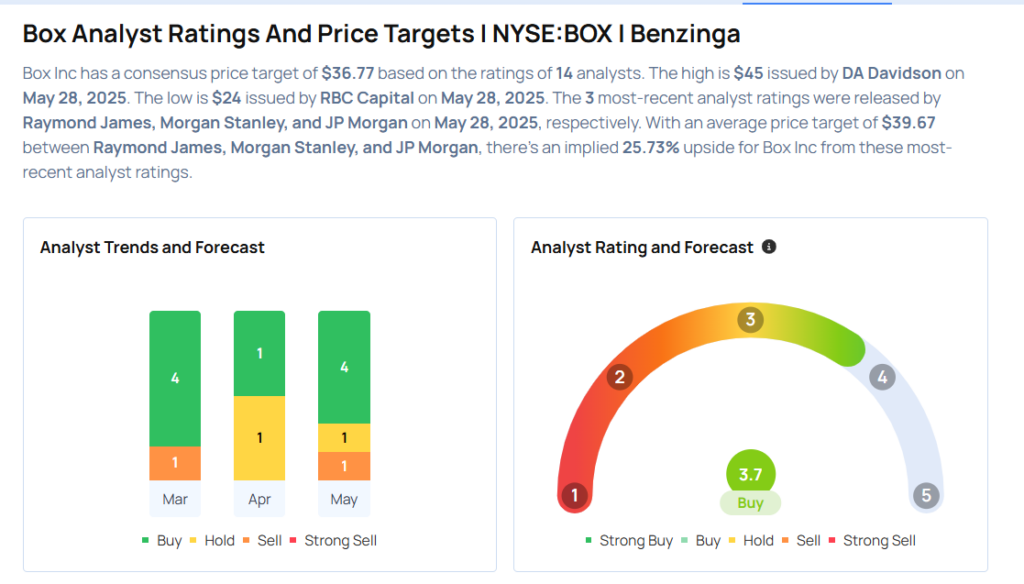The image size is (1024, 584).
Task: Toggle Strong Buy legend in the rating gauge
Action: [x=629, y=541]
